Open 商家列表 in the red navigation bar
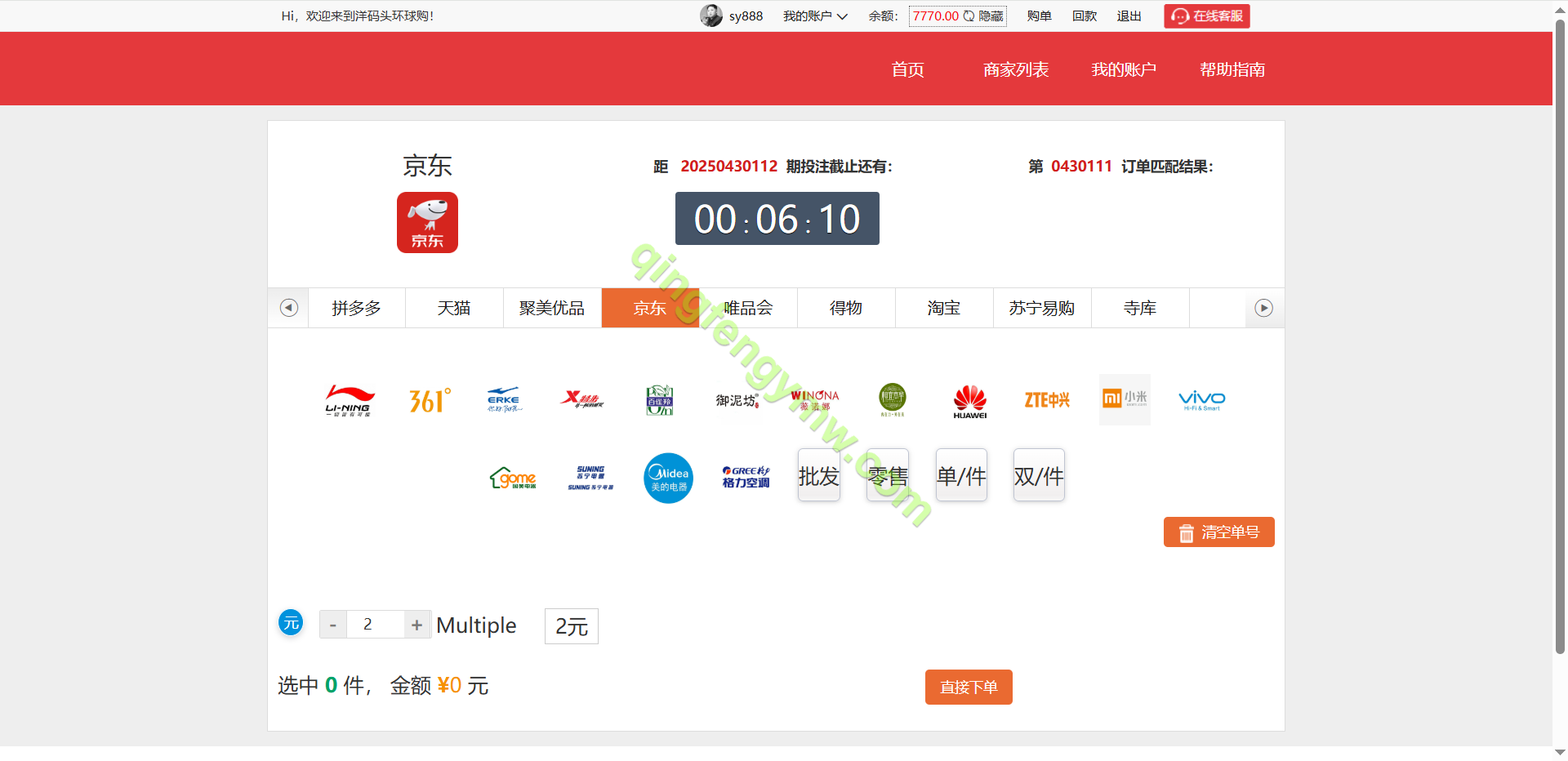 click(x=1015, y=69)
